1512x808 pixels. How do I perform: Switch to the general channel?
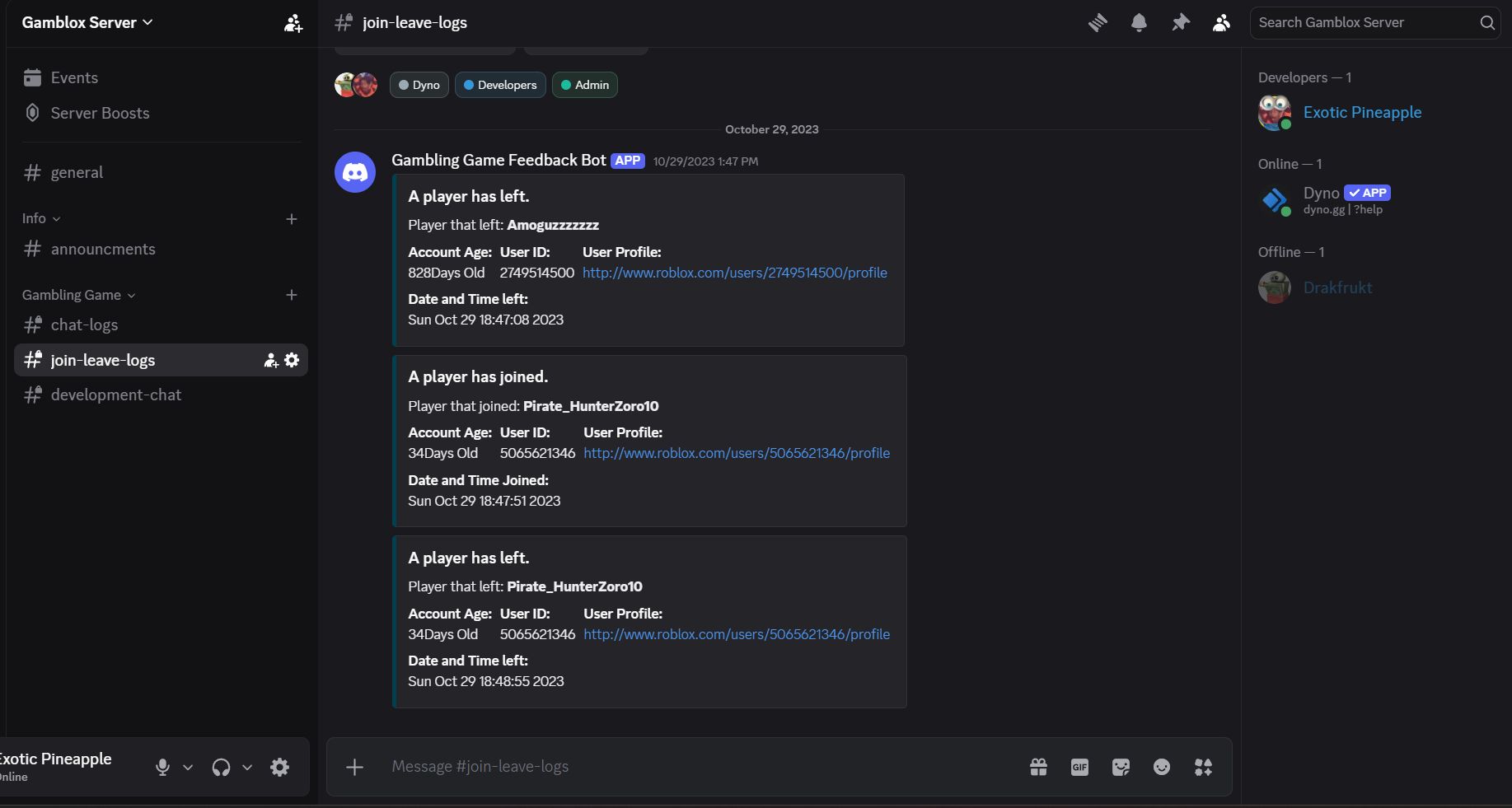click(161, 172)
